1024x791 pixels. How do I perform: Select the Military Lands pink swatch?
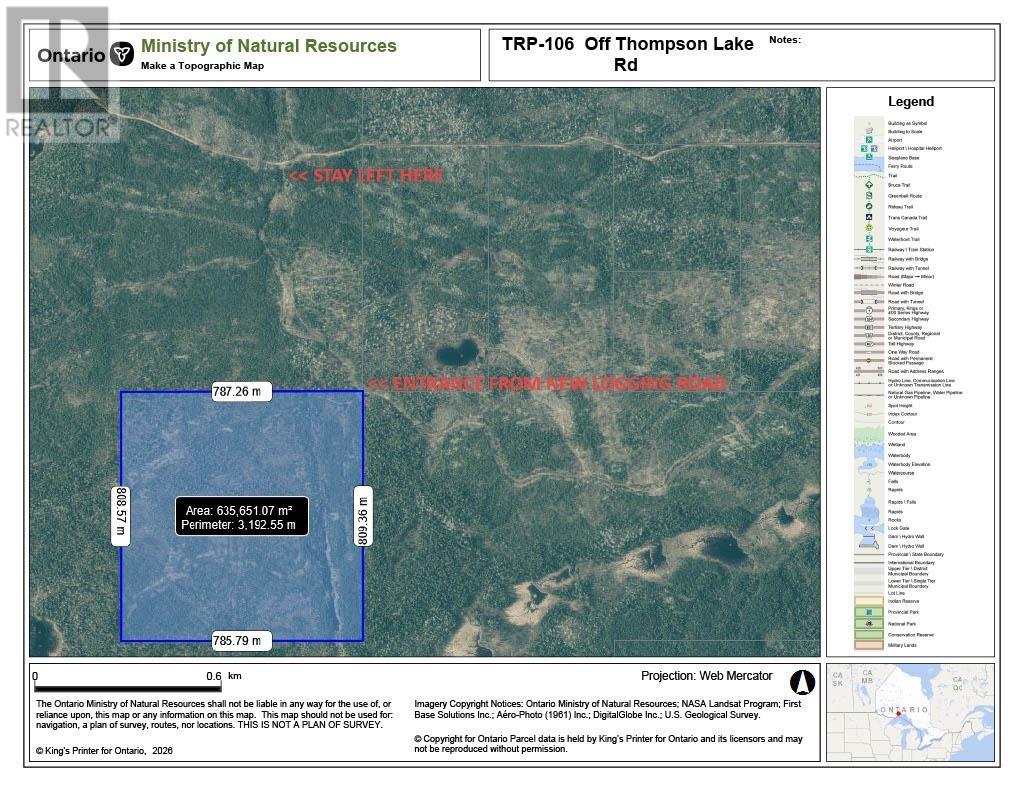tap(869, 645)
